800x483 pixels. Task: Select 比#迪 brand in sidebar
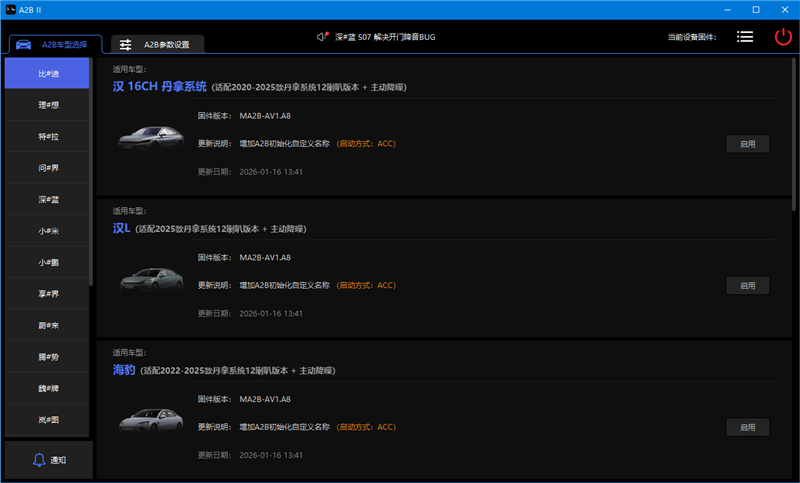coord(48,74)
